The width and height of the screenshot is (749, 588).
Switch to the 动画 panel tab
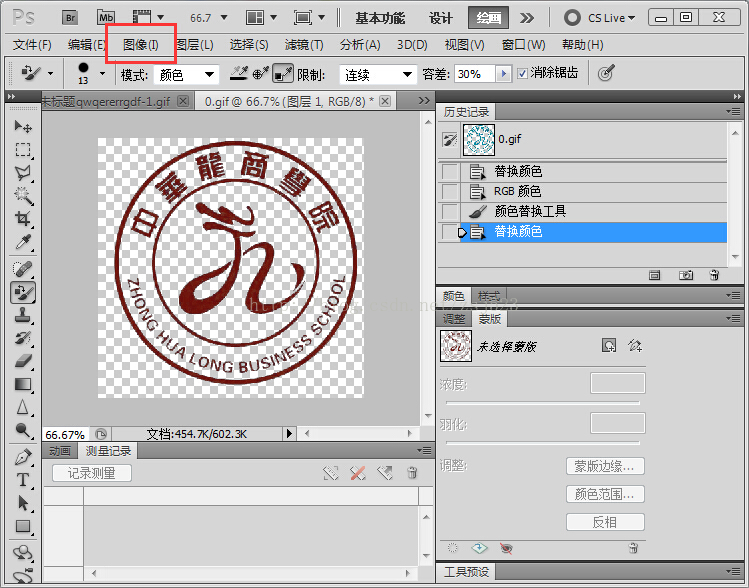(60, 451)
